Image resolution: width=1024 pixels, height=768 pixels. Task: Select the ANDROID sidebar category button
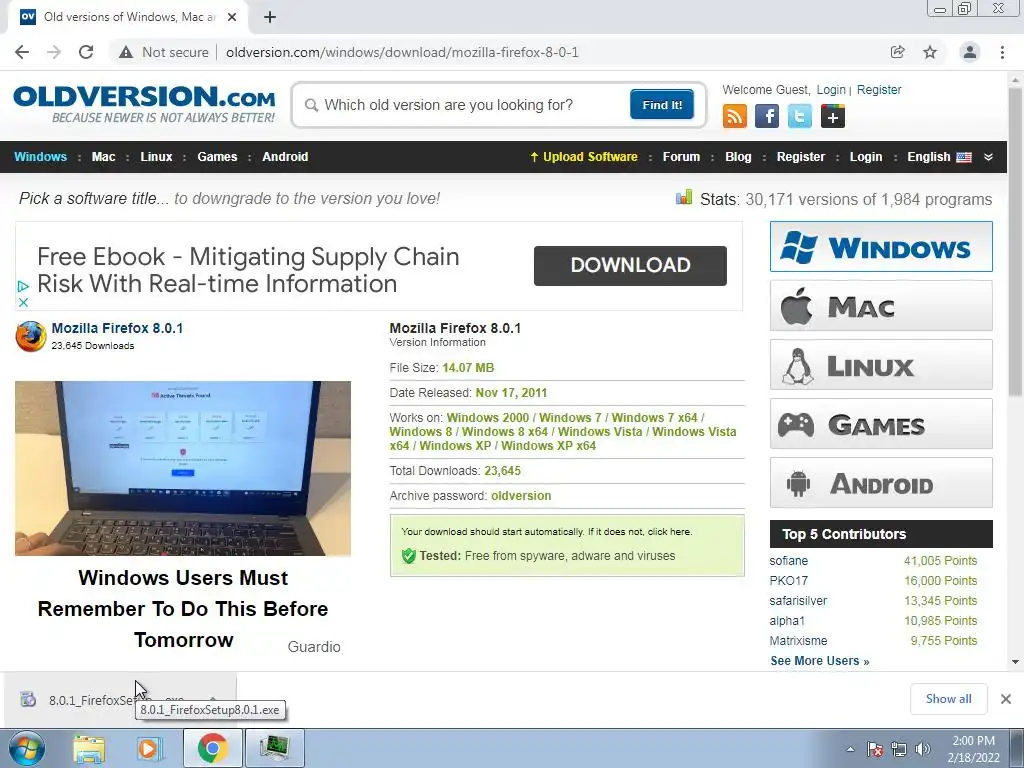881,483
